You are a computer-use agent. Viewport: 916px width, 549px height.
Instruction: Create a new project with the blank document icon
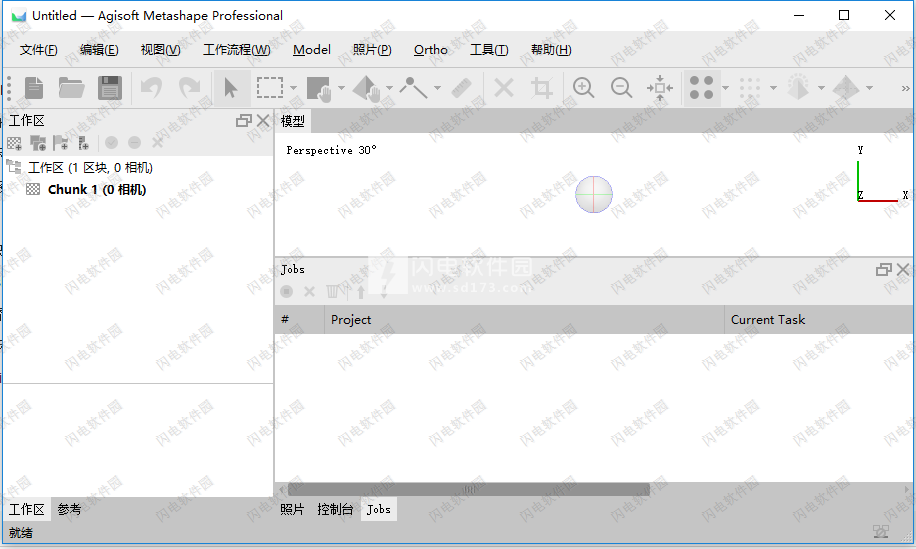[34, 88]
